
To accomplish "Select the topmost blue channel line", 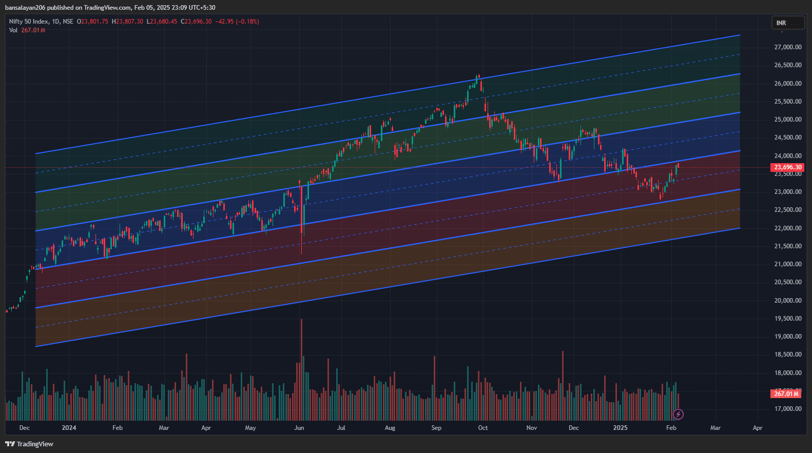I will pyautogui.click(x=387, y=94).
